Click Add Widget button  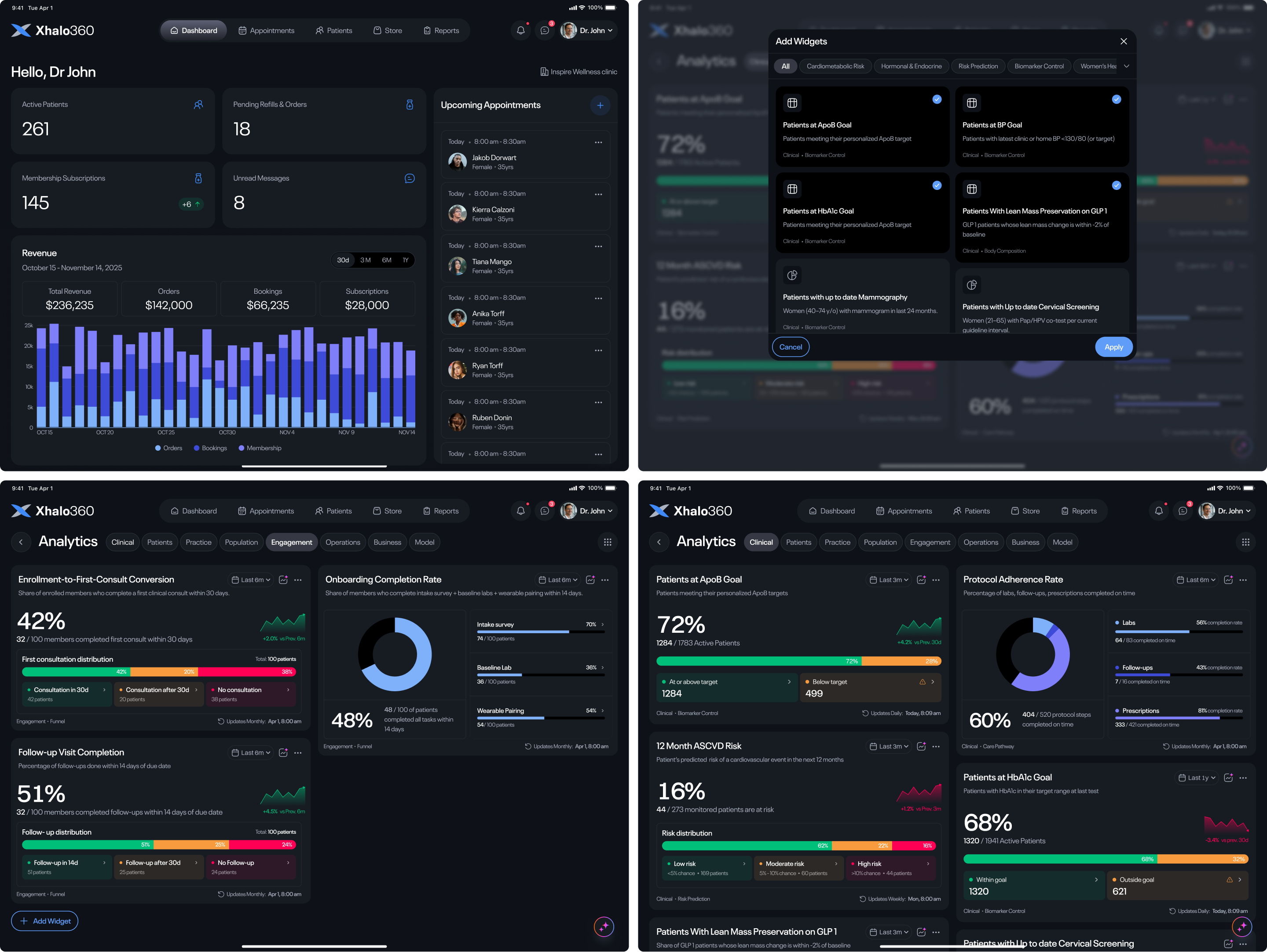[45, 921]
